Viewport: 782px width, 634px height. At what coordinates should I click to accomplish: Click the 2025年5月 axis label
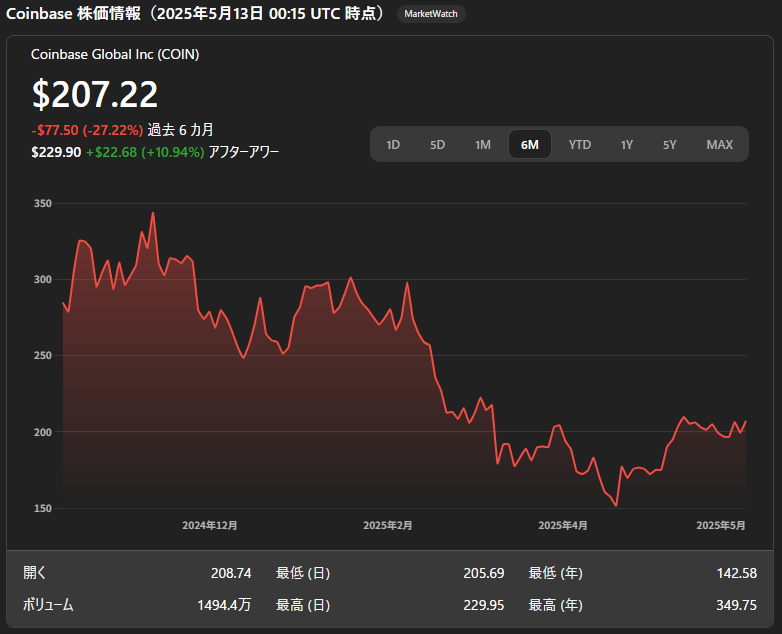pos(721,526)
